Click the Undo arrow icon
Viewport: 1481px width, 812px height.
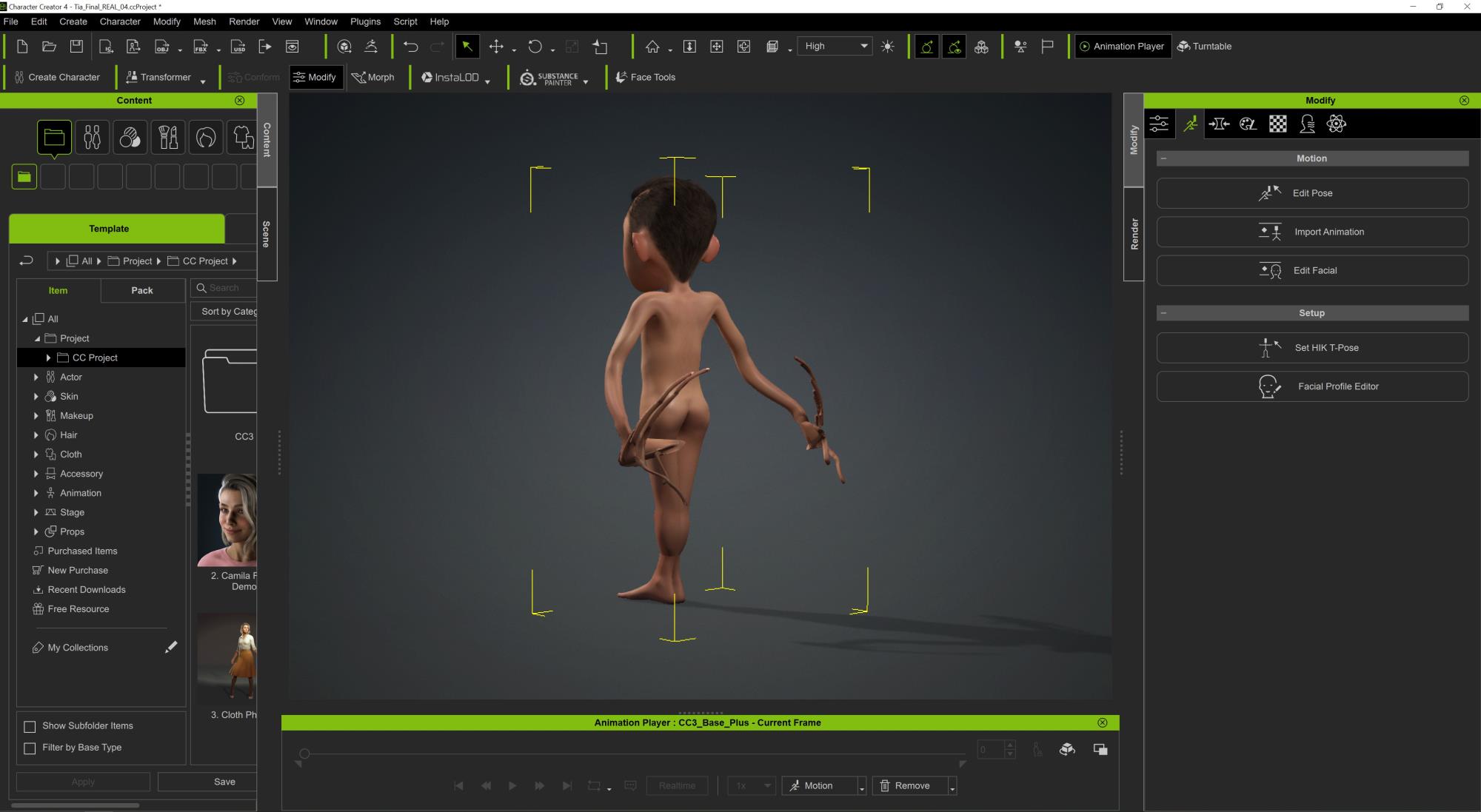point(411,47)
